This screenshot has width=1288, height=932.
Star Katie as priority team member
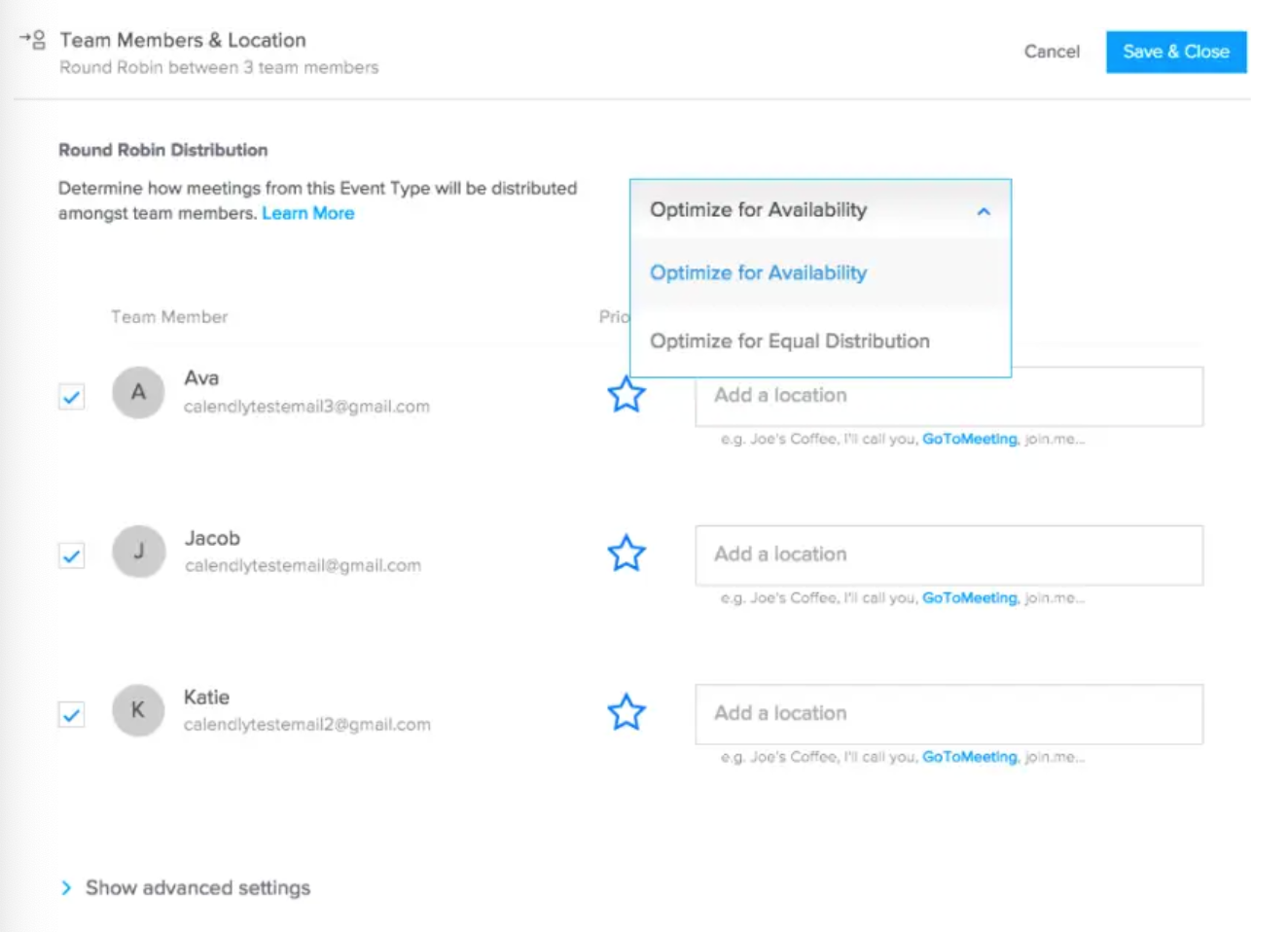(626, 711)
